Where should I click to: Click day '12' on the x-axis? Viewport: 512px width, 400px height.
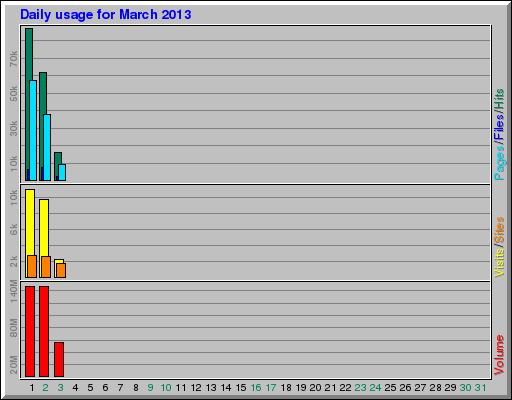(x=196, y=388)
